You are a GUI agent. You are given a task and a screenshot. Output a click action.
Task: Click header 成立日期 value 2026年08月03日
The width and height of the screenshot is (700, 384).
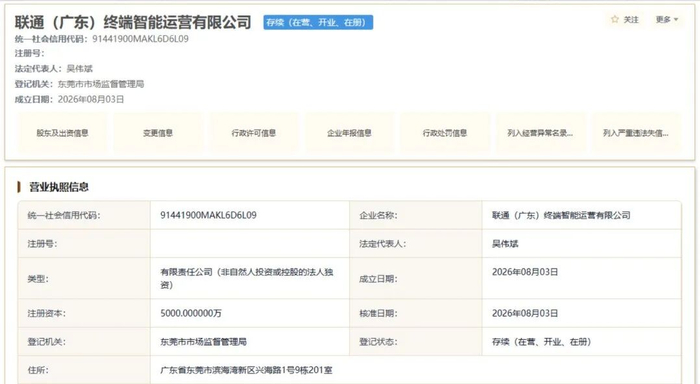point(91,99)
